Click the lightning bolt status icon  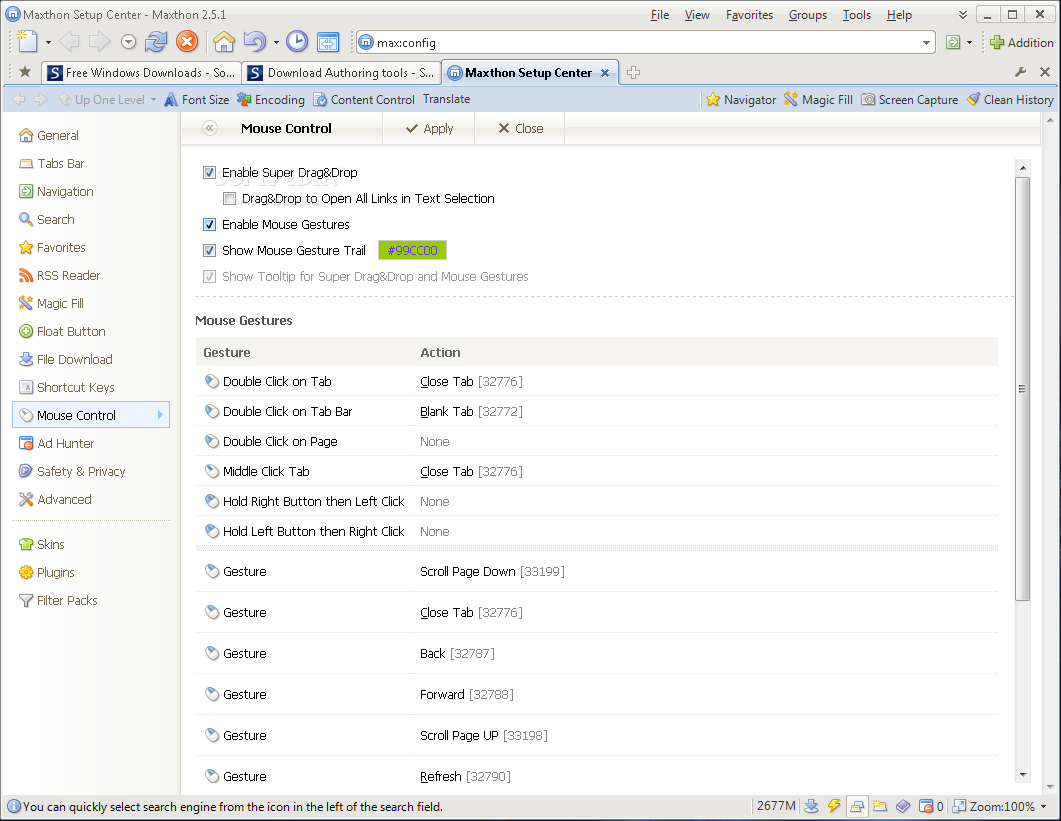coord(834,806)
